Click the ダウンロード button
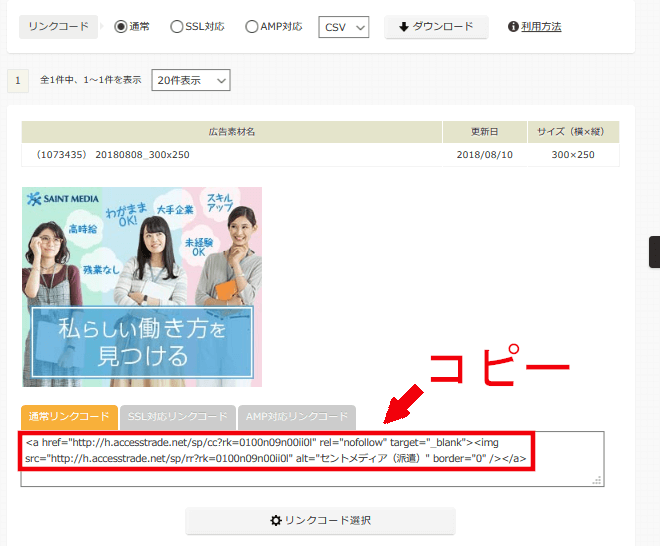660x546 pixels. point(436,27)
